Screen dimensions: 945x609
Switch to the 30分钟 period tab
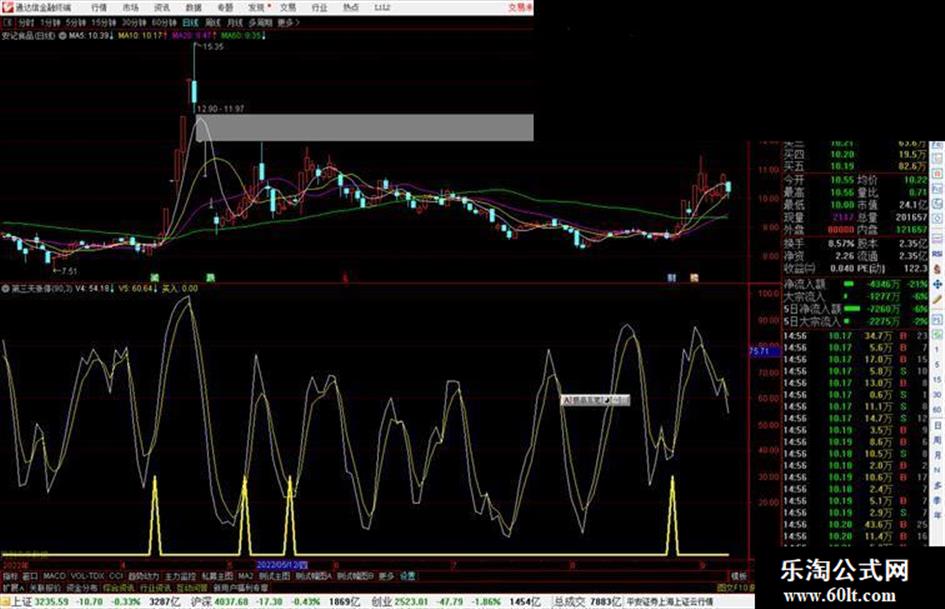pyautogui.click(x=134, y=22)
